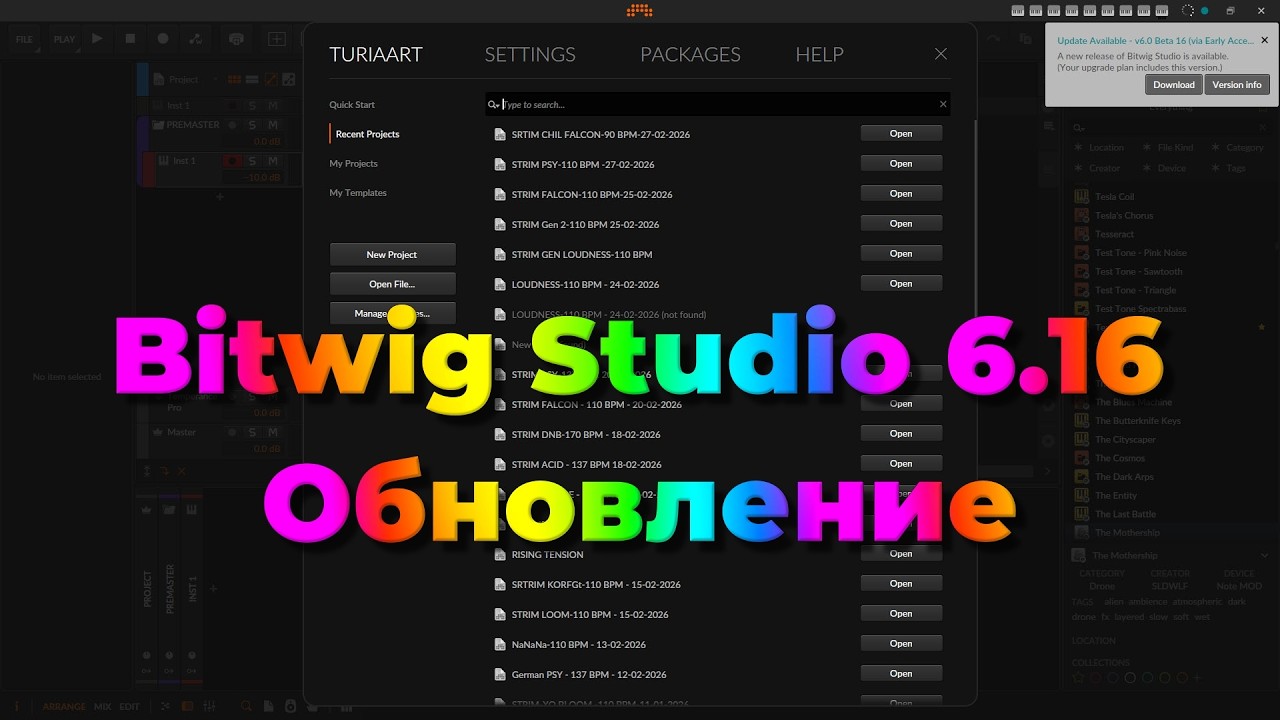The image size is (1280, 720).
Task: Solo the PREMASTER track
Action: pos(252,125)
